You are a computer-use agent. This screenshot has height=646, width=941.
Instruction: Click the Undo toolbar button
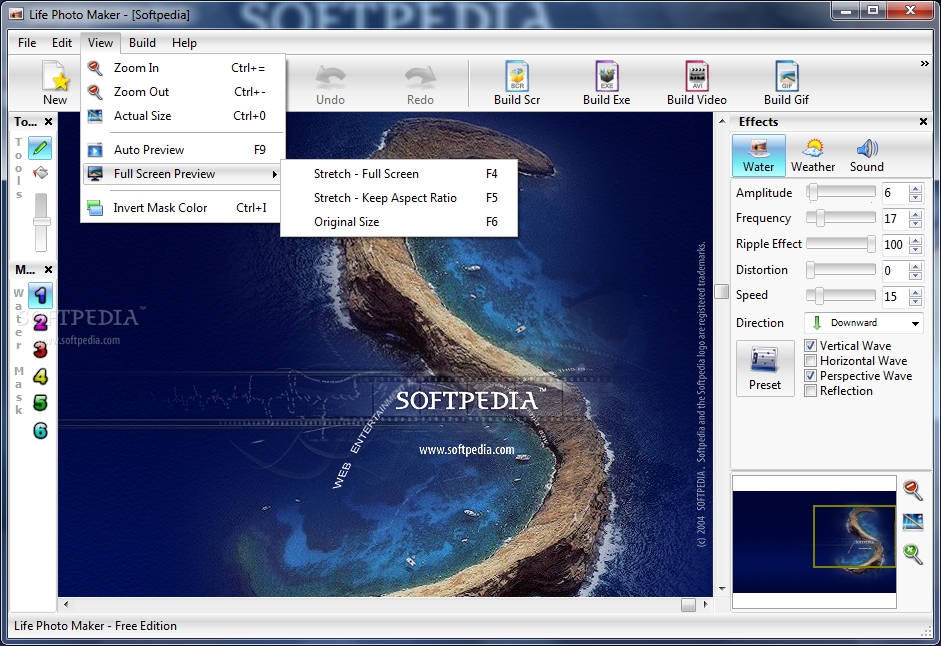point(330,83)
